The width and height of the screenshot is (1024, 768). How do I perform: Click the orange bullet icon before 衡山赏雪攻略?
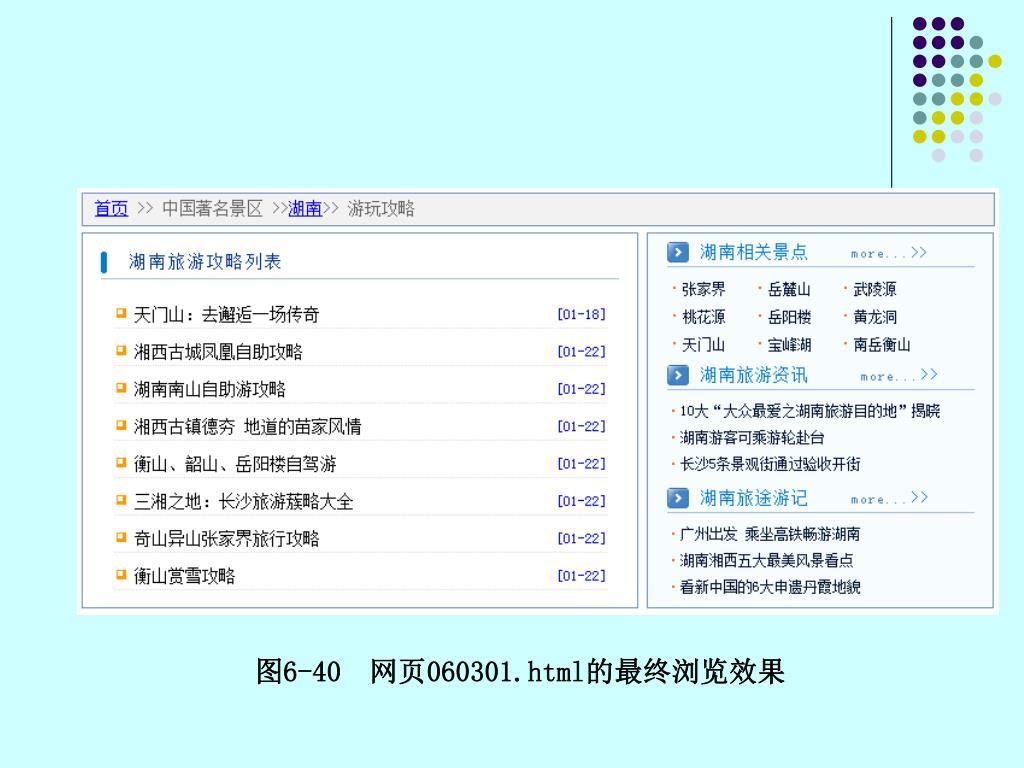[121, 575]
